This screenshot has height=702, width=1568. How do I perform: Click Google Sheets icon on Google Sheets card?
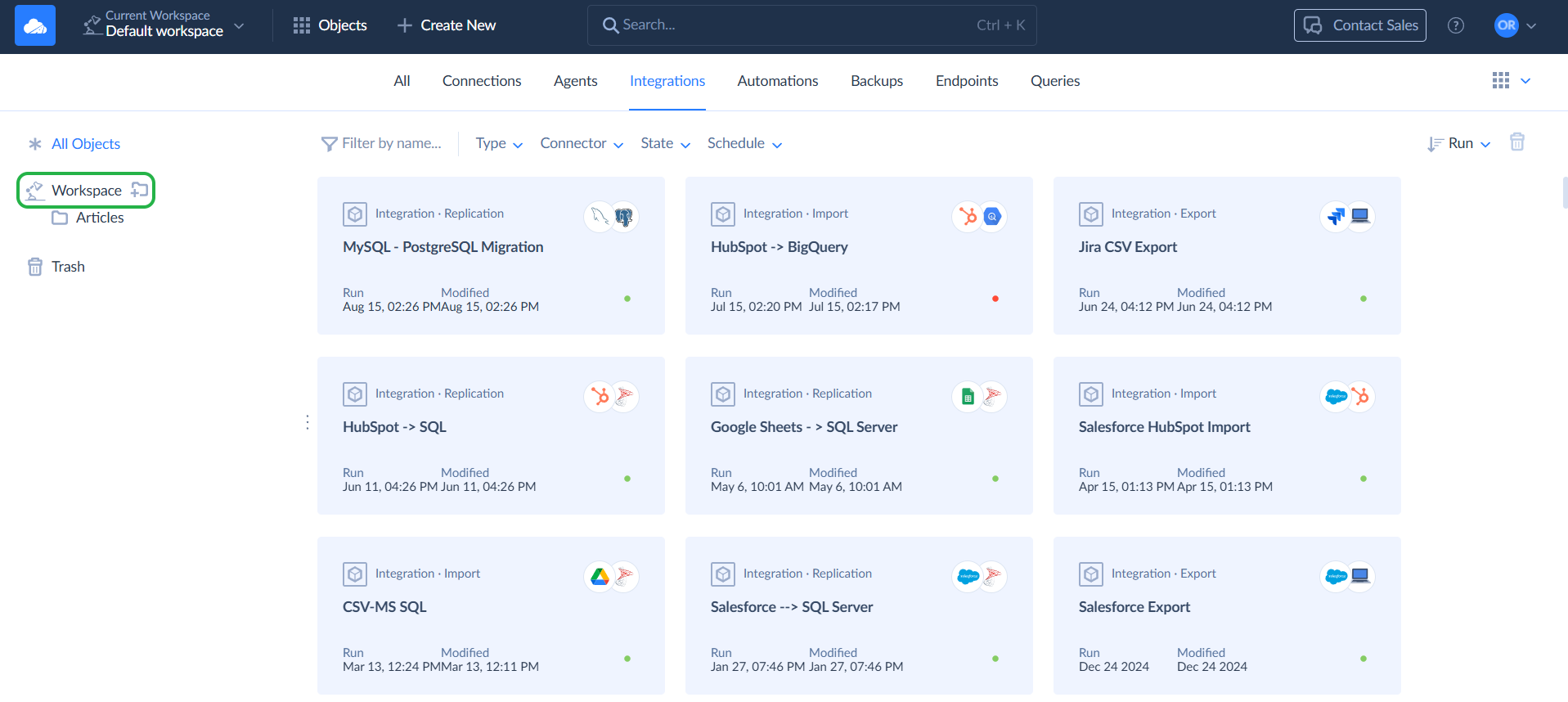point(968,397)
